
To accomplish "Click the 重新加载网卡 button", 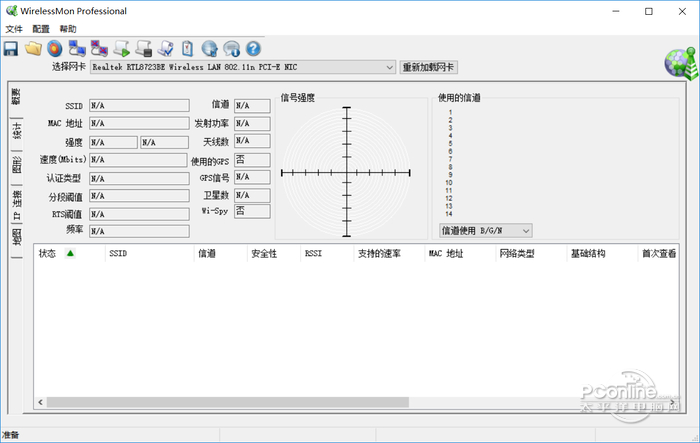I will point(428,67).
